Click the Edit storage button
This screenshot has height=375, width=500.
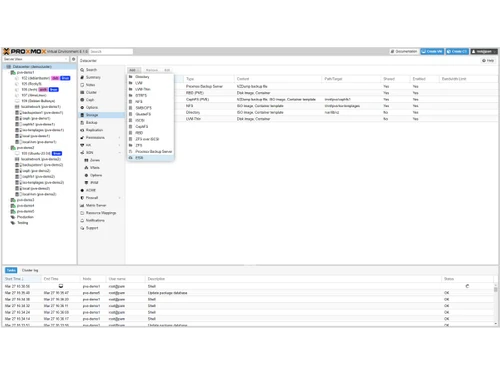tap(167, 70)
